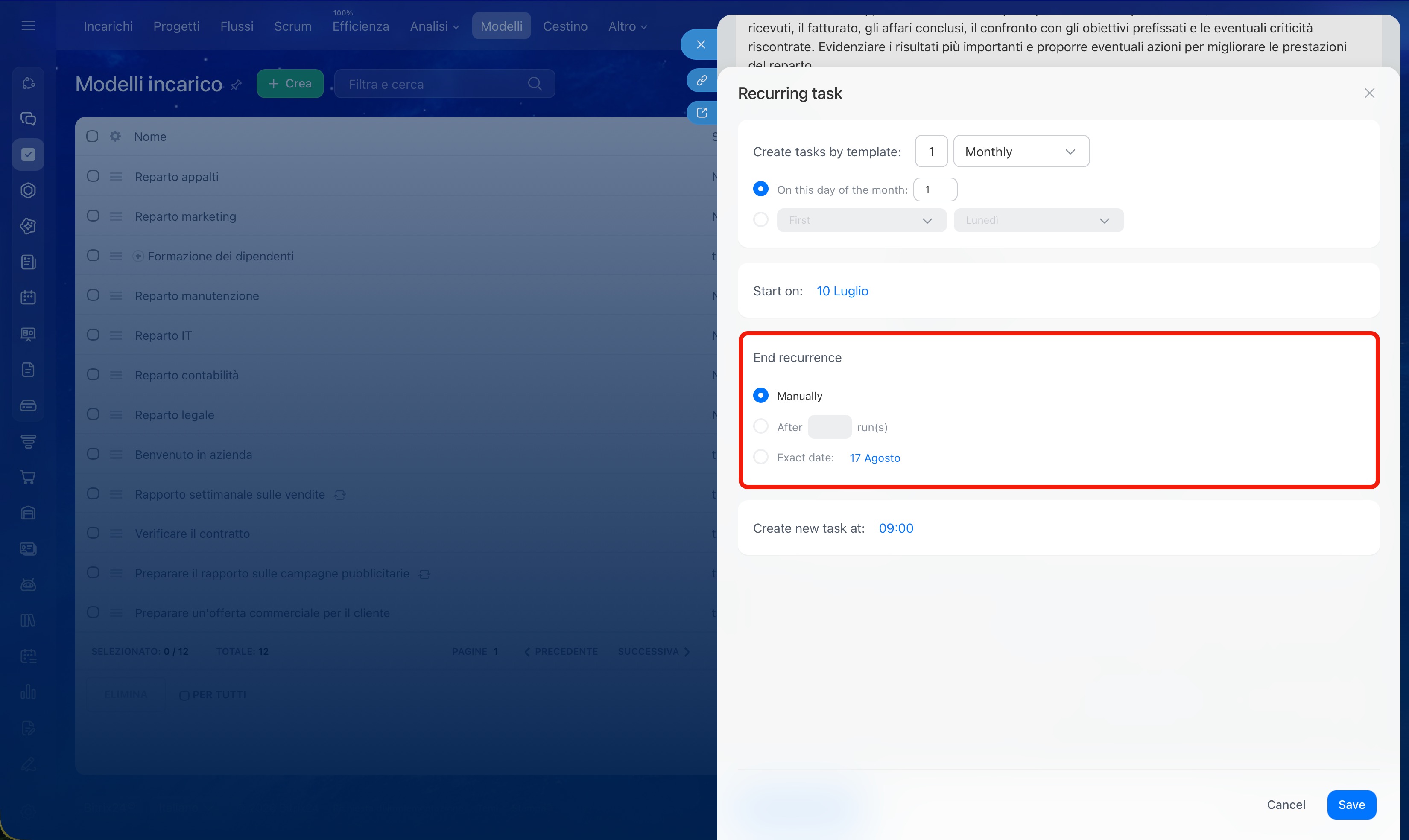The height and width of the screenshot is (840, 1409).
Task: Open the news feed icon in sidebar
Action: (28, 262)
